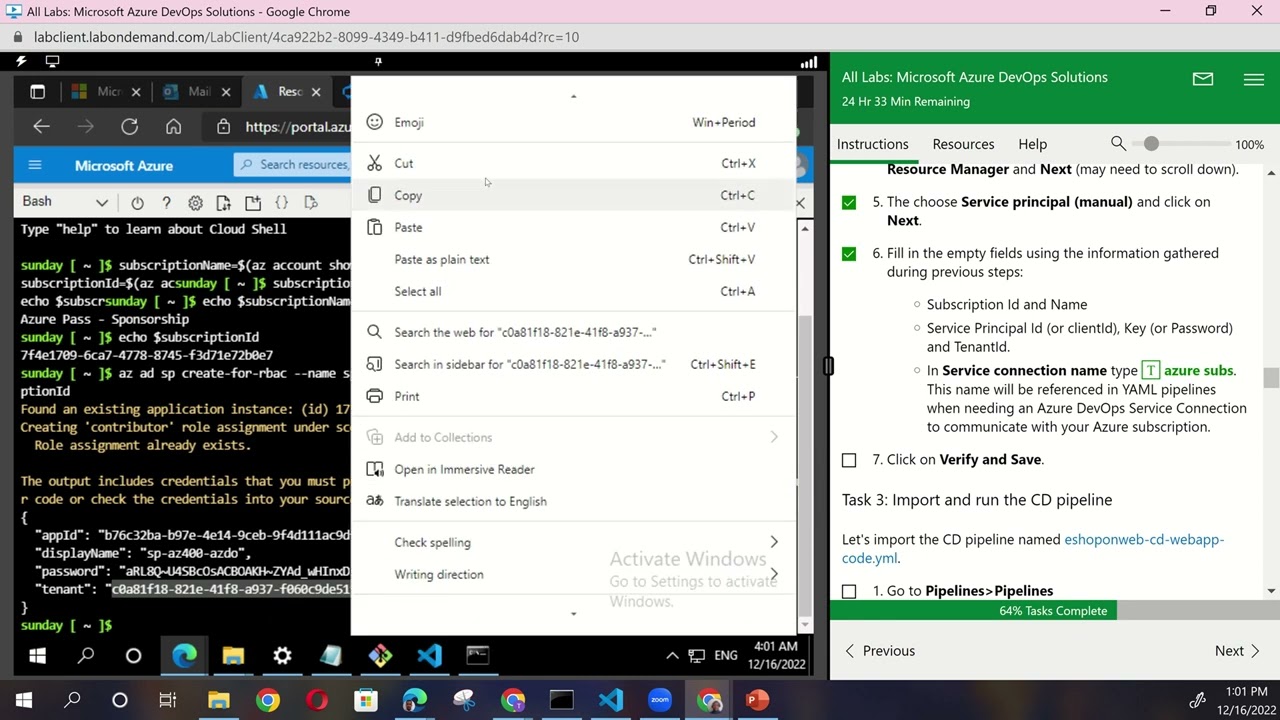Image resolution: width=1280 pixels, height=720 pixels.
Task: Click the Edge address bar URL
Action: [x=297, y=127]
